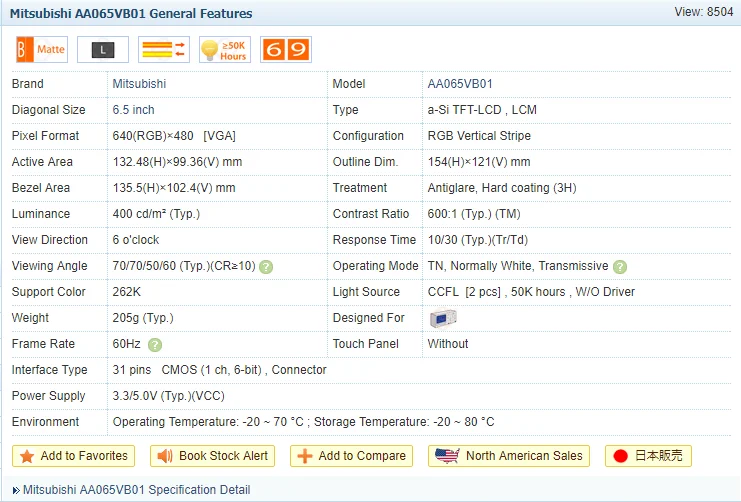Click the ≥50K Hours lightbulb icon

(225, 49)
